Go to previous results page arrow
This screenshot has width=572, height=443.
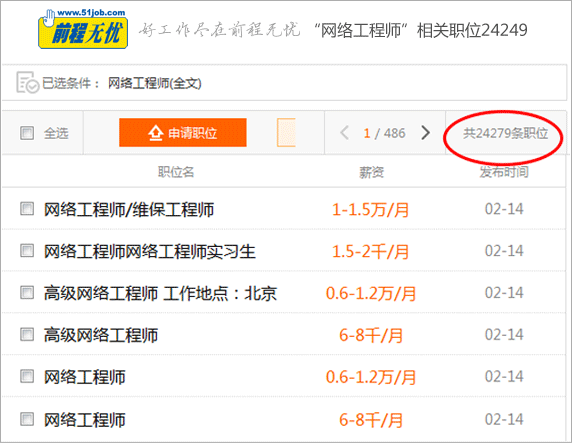344,133
